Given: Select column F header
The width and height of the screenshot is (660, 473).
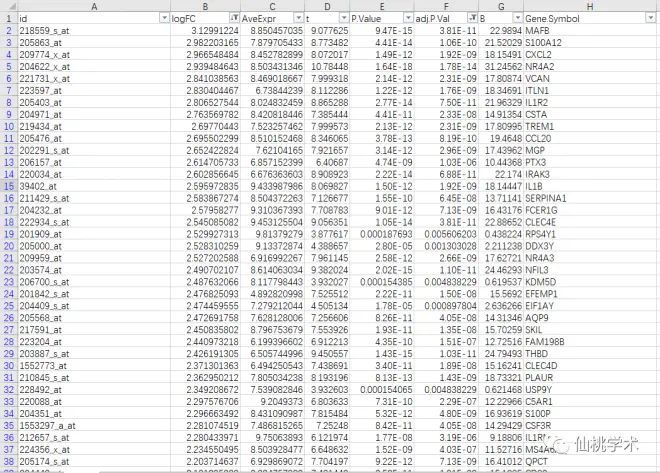Looking at the screenshot, I should [446, 6].
